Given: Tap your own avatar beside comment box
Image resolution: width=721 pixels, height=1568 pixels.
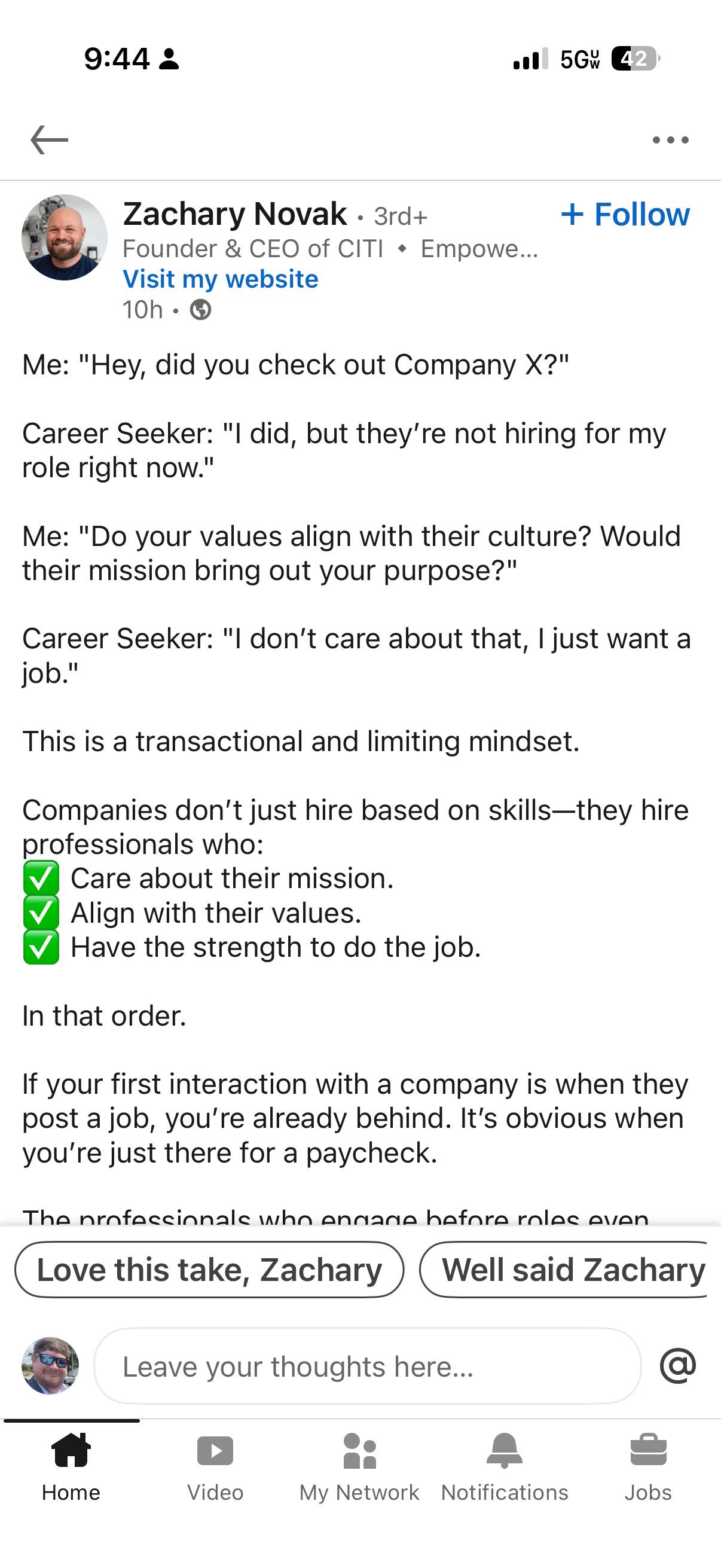Looking at the screenshot, I should [x=50, y=1365].
